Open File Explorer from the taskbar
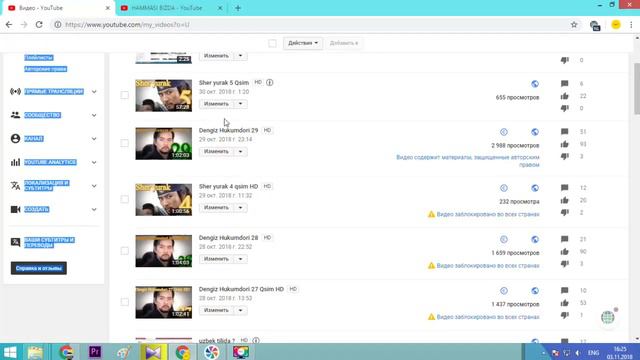 pos(36,351)
